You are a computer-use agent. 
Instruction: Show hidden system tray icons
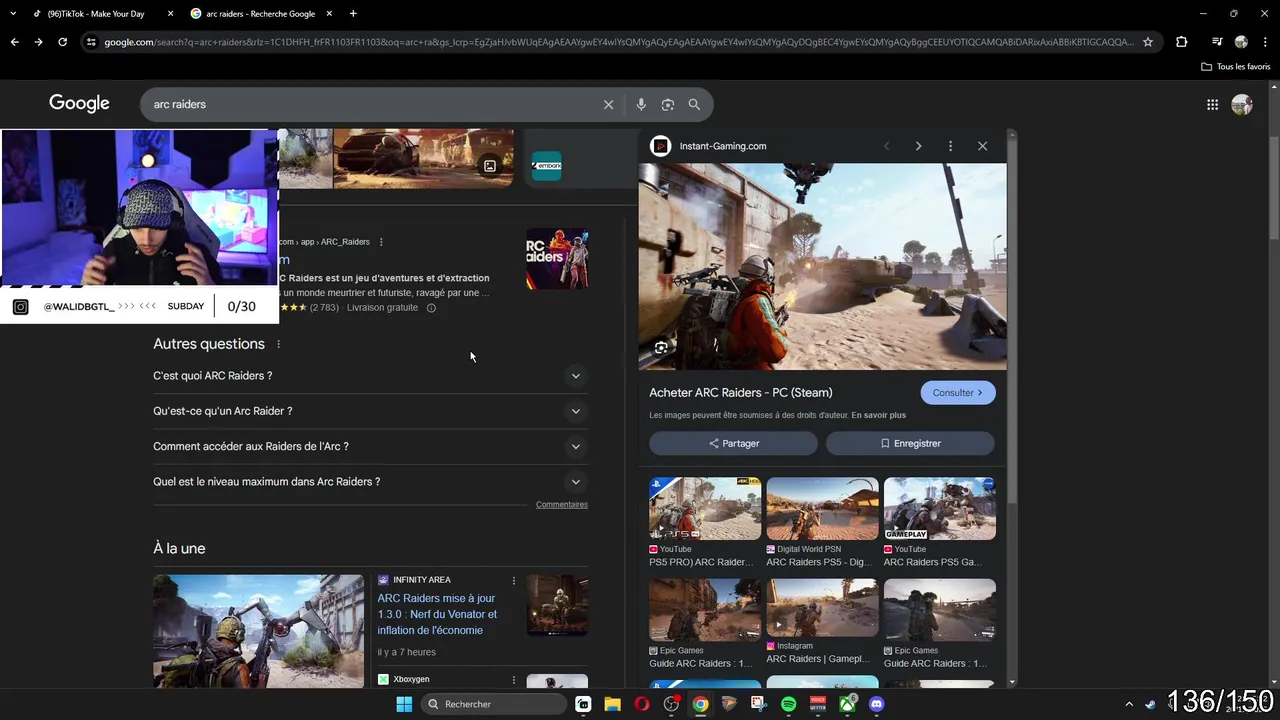[x=1129, y=704]
